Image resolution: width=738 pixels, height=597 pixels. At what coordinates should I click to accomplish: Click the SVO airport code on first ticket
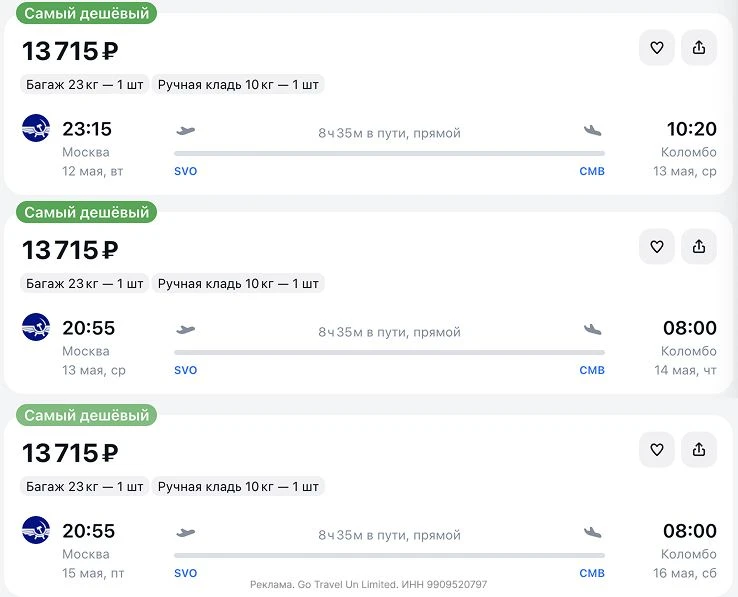pyautogui.click(x=186, y=171)
